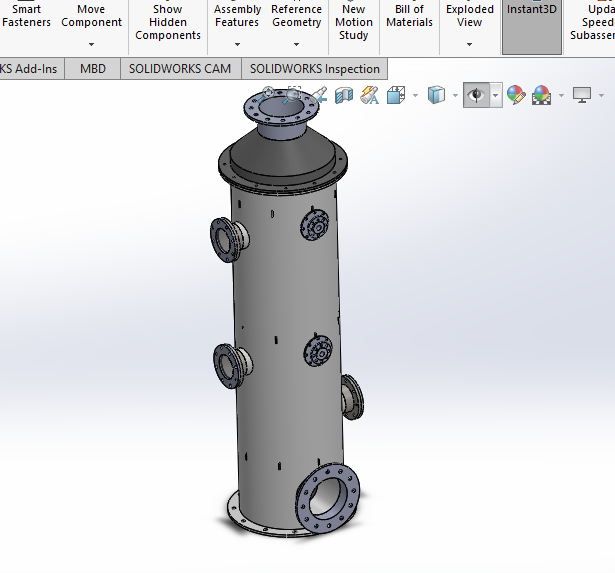The height and width of the screenshot is (573, 615).
Task: Click the Bill of Materials button
Action: click(410, 16)
